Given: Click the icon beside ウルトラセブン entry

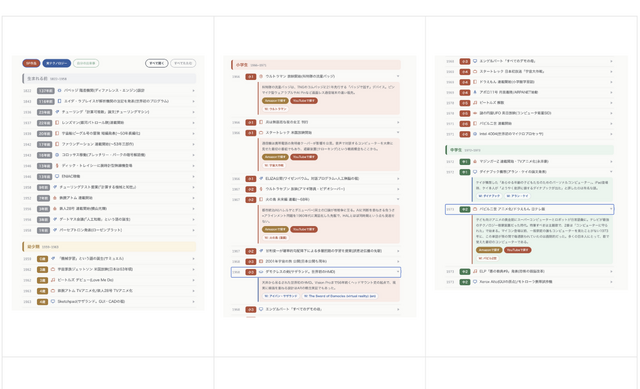Looking at the screenshot, I should [x=261, y=189].
